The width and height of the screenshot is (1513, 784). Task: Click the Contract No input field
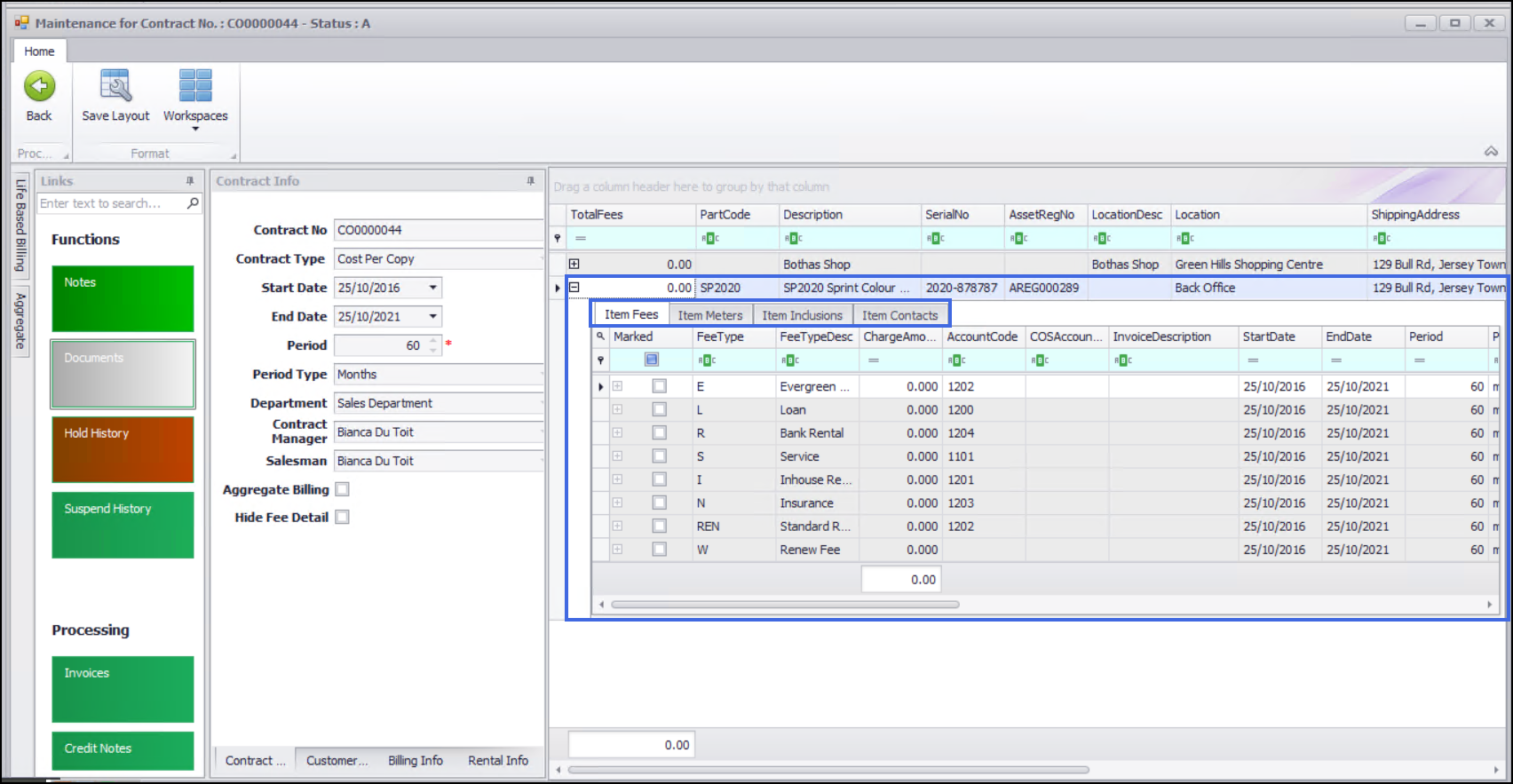(x=437, y=230)
